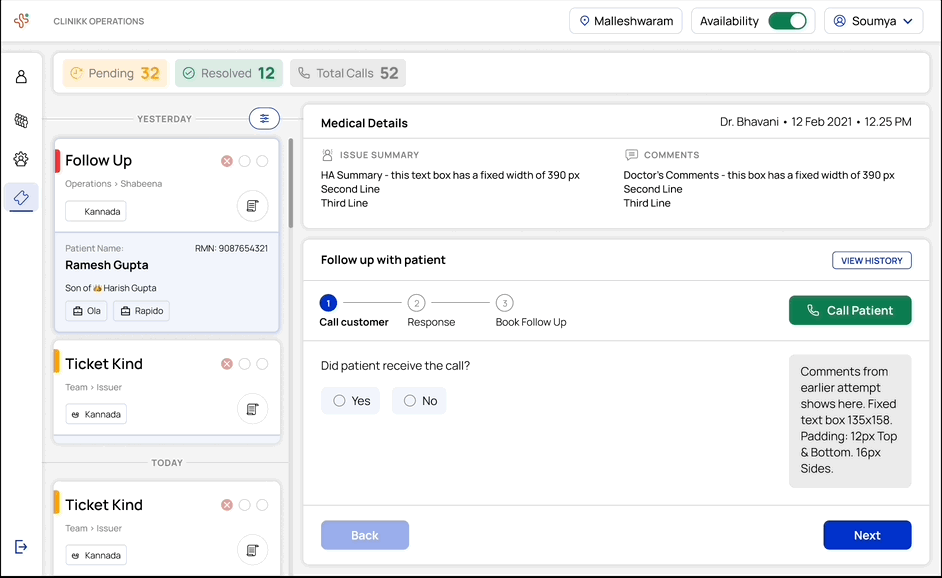Select Yes for patient received call
The image size is (942, 578).
click(350, 401)
